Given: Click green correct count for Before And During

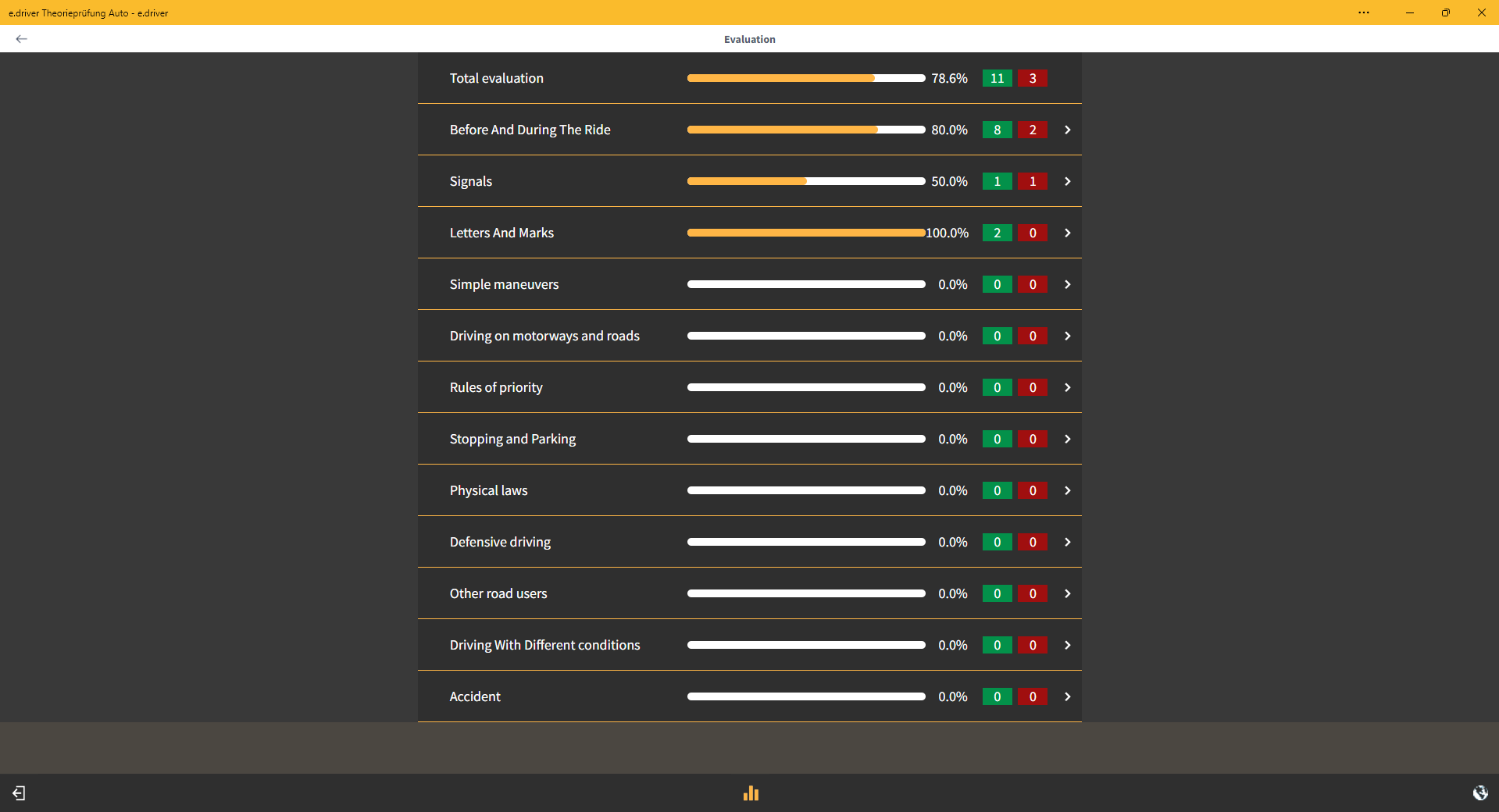Looking at the screenshot, I should [997, 130].
